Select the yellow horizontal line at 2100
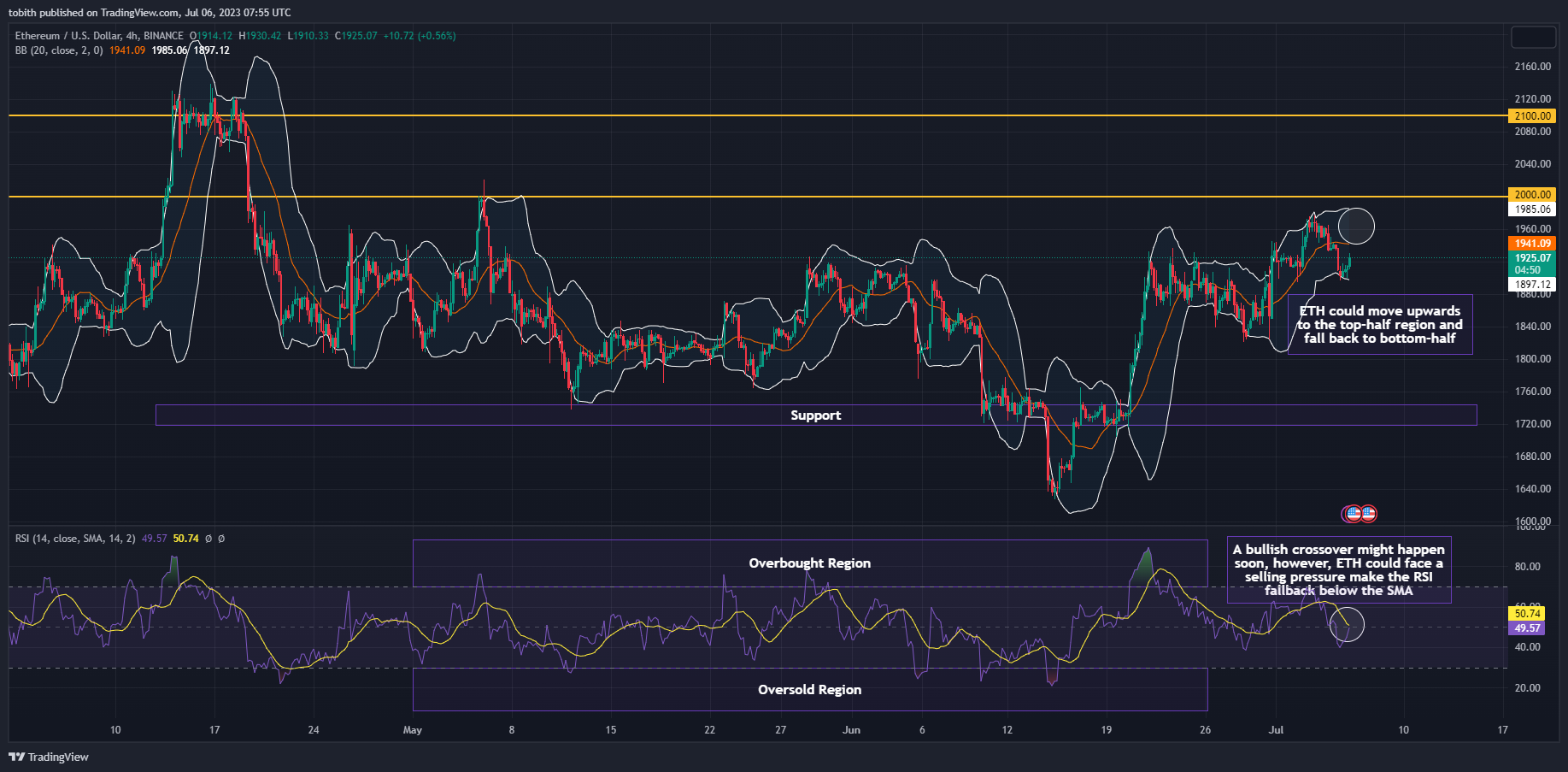This screenshot has width=1568, height=772. click(x=758, y=115)
